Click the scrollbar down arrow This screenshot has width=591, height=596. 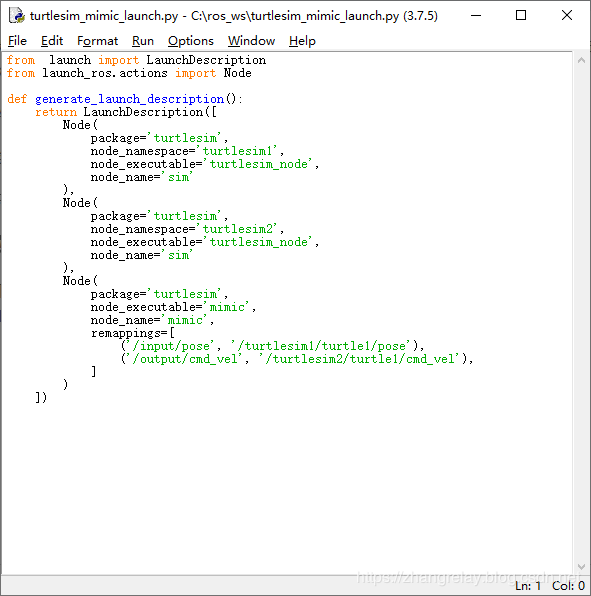(x=581, y=567)
